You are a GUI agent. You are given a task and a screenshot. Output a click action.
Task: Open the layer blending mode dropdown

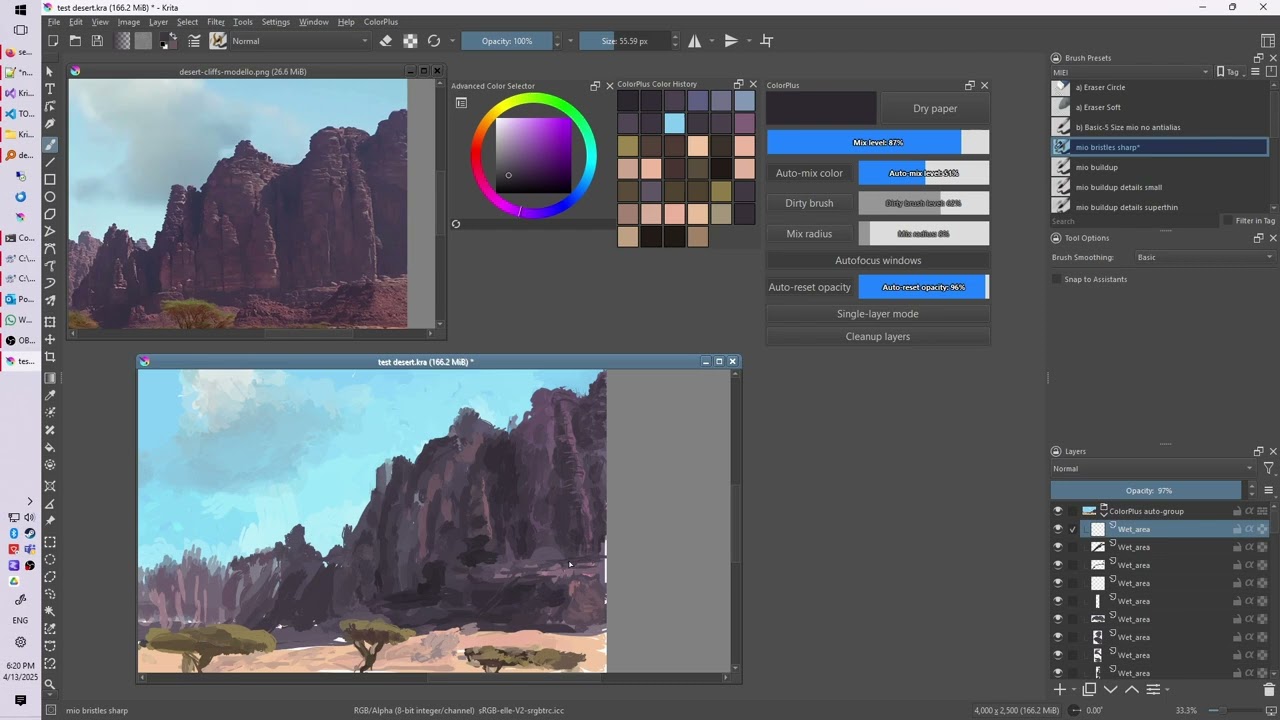click(x=1152, y=468)
